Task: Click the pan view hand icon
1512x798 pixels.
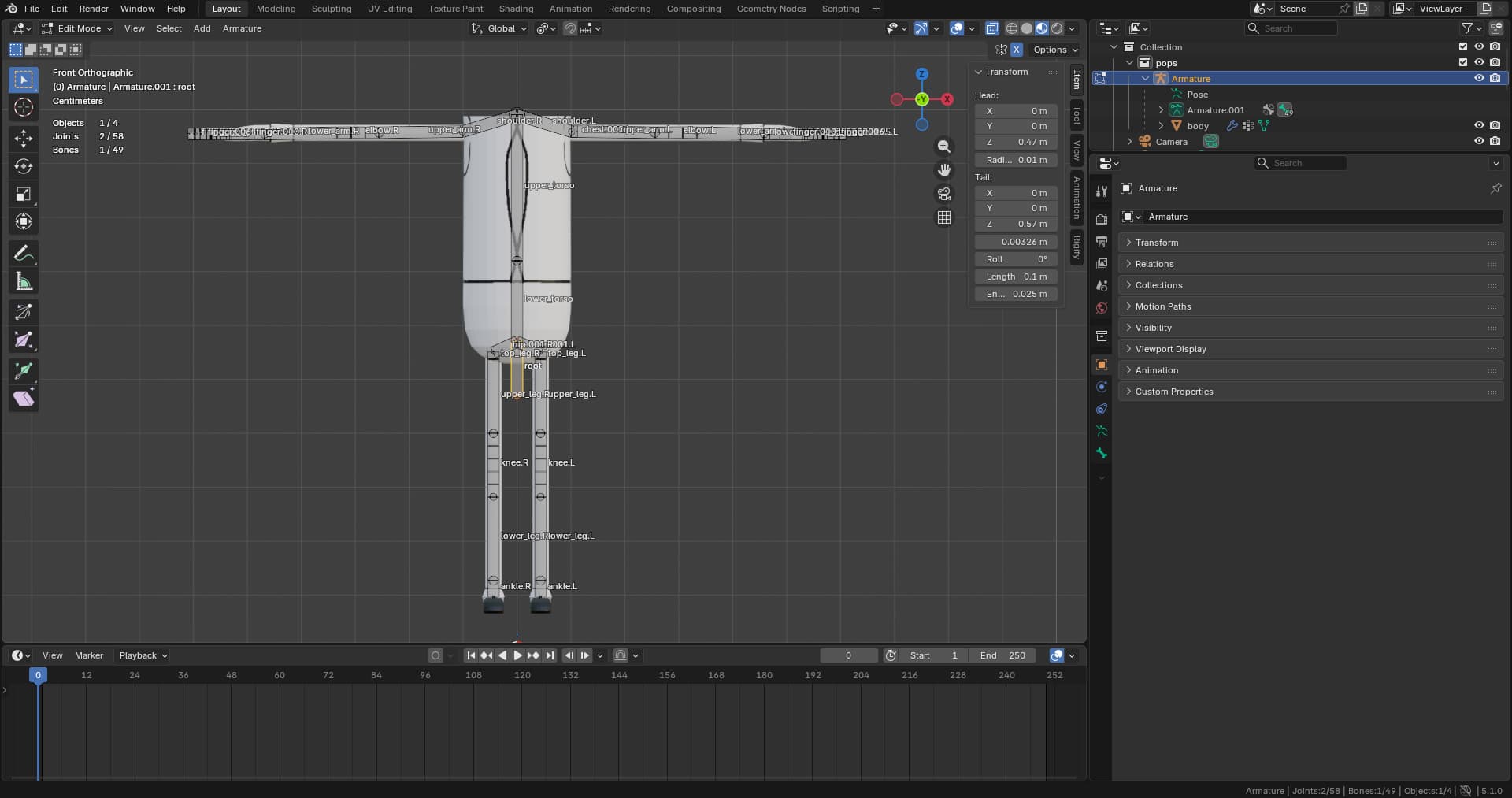Action: pyautogui.click(x=944, y=170)
